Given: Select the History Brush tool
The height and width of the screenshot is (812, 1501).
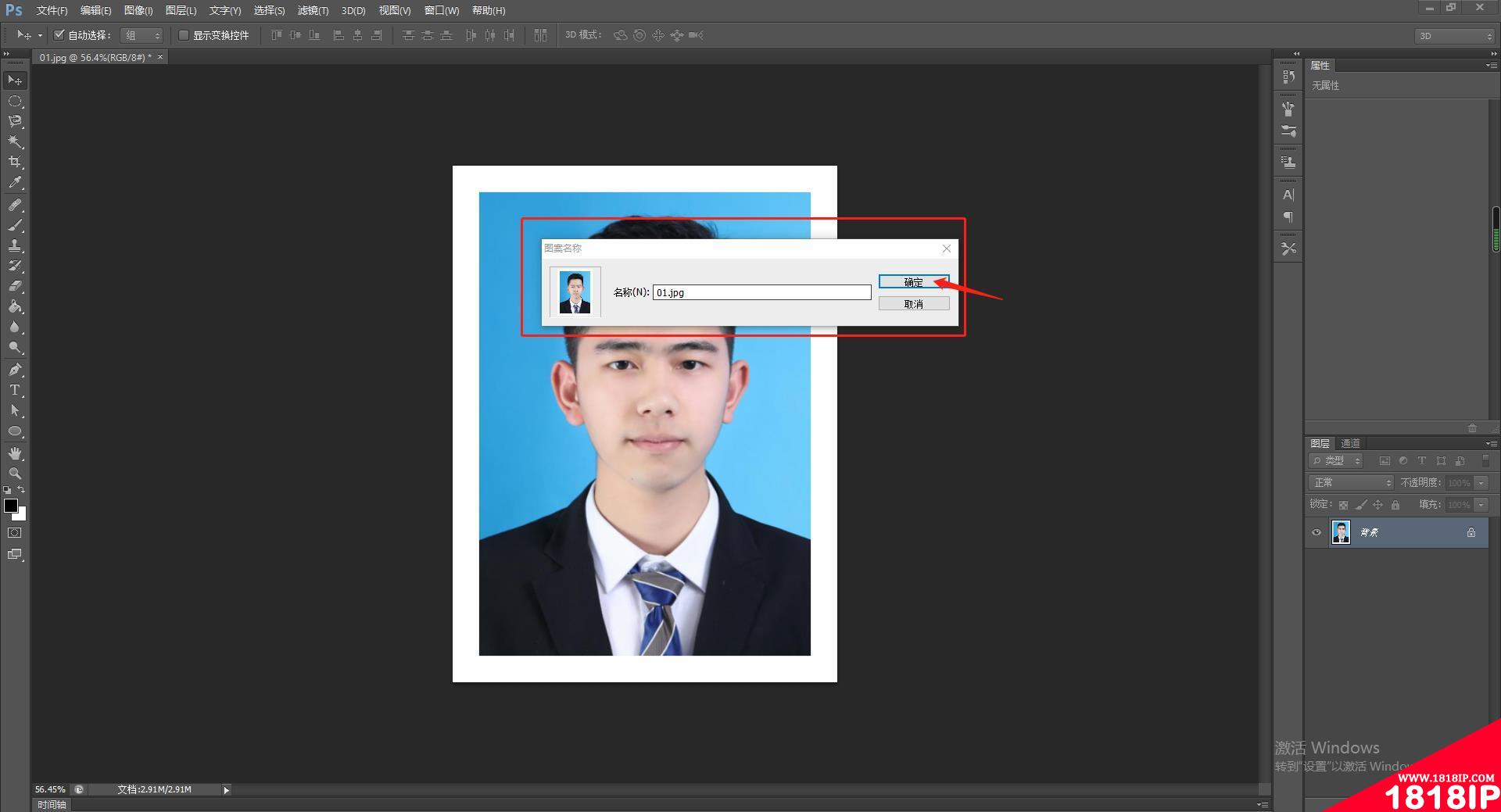Looking at the screenshot, I should tap(15, 266).
